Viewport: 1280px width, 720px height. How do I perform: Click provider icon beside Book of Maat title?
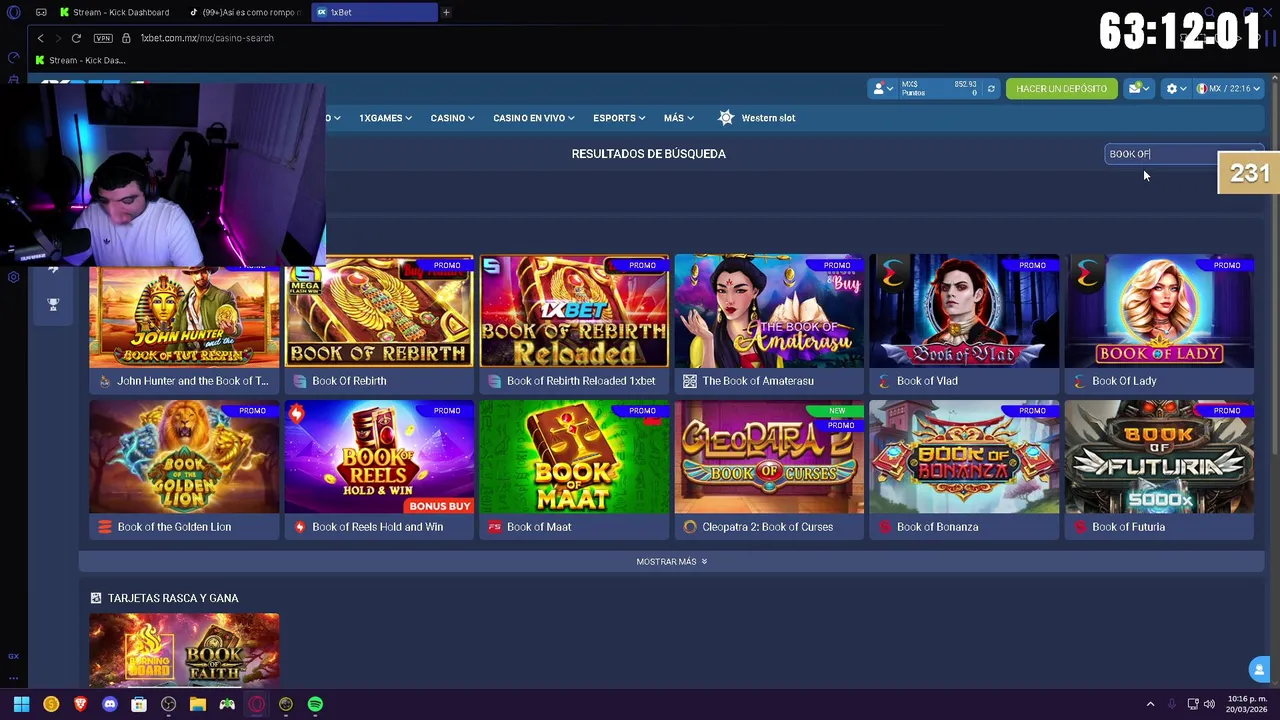[x=494, y=527]
